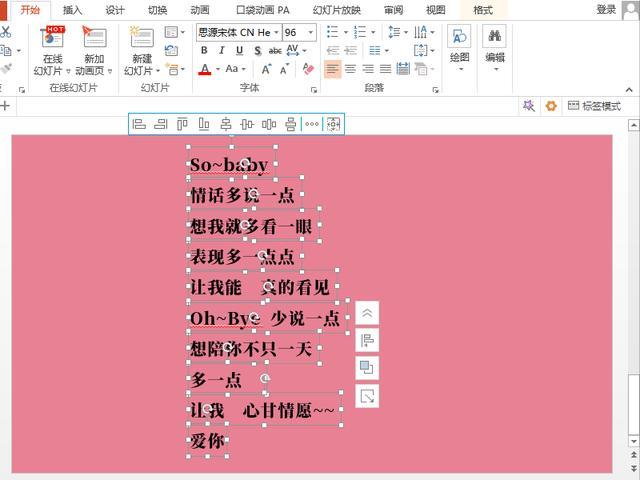Open the 编辑 binoculars editing icon

[495, 40]
